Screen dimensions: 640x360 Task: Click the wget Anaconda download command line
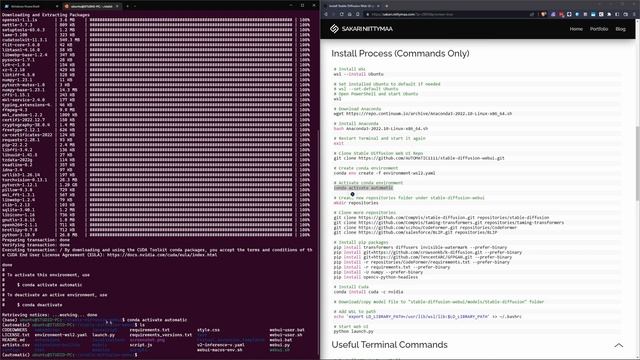point(422,114)
